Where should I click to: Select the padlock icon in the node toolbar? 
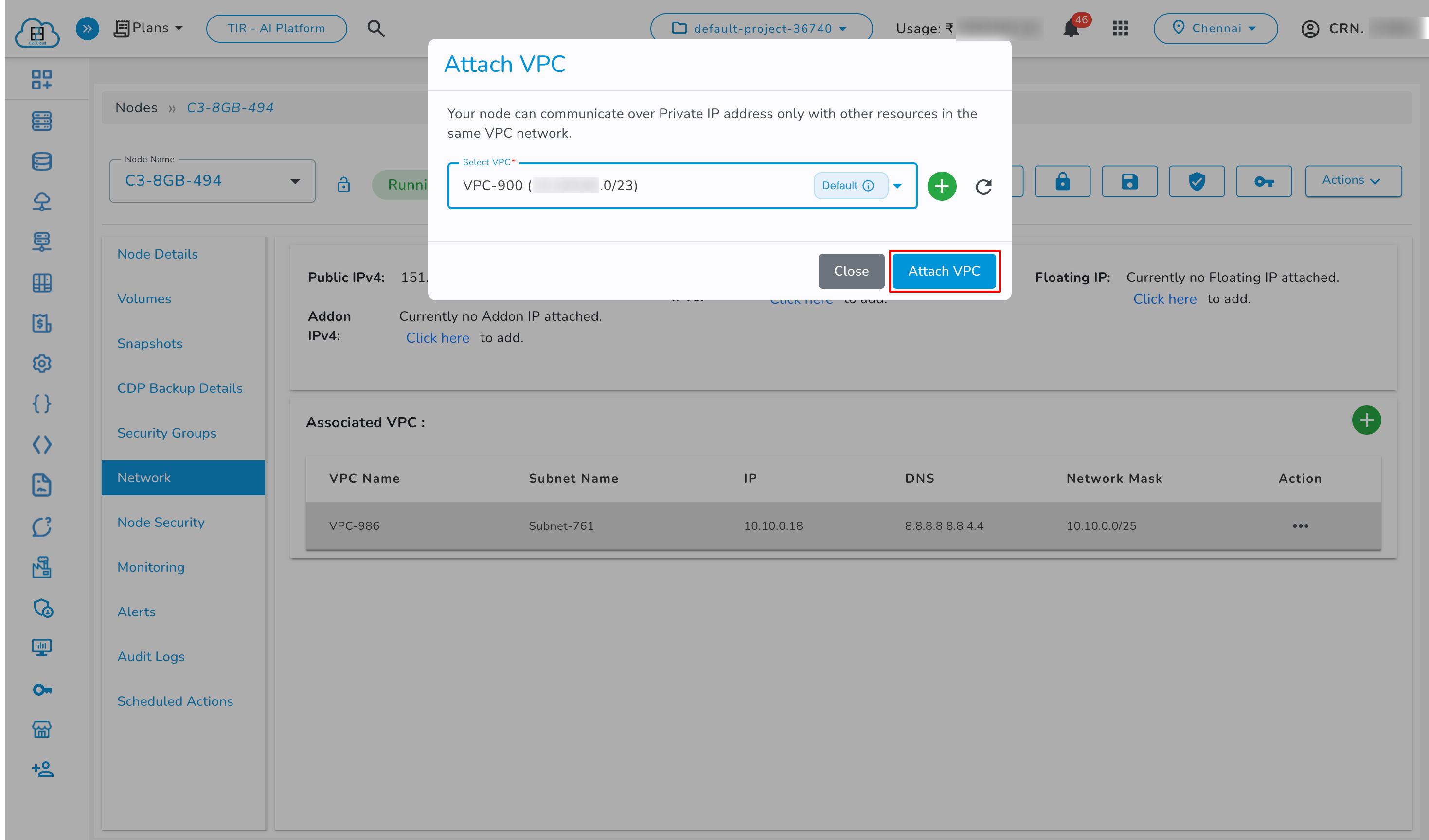pyautogui.click(x=1062, y=181)
